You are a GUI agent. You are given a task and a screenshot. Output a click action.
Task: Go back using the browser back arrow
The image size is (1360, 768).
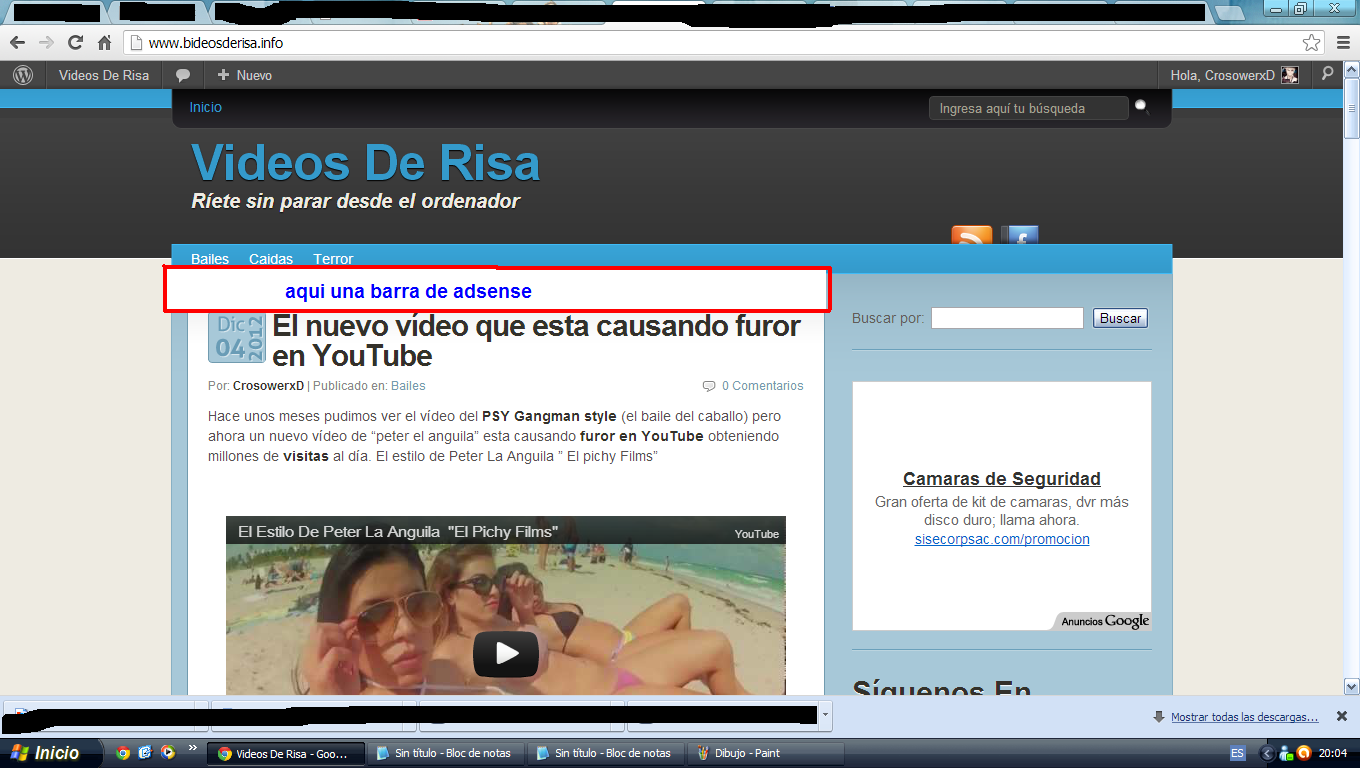point(17,42)
